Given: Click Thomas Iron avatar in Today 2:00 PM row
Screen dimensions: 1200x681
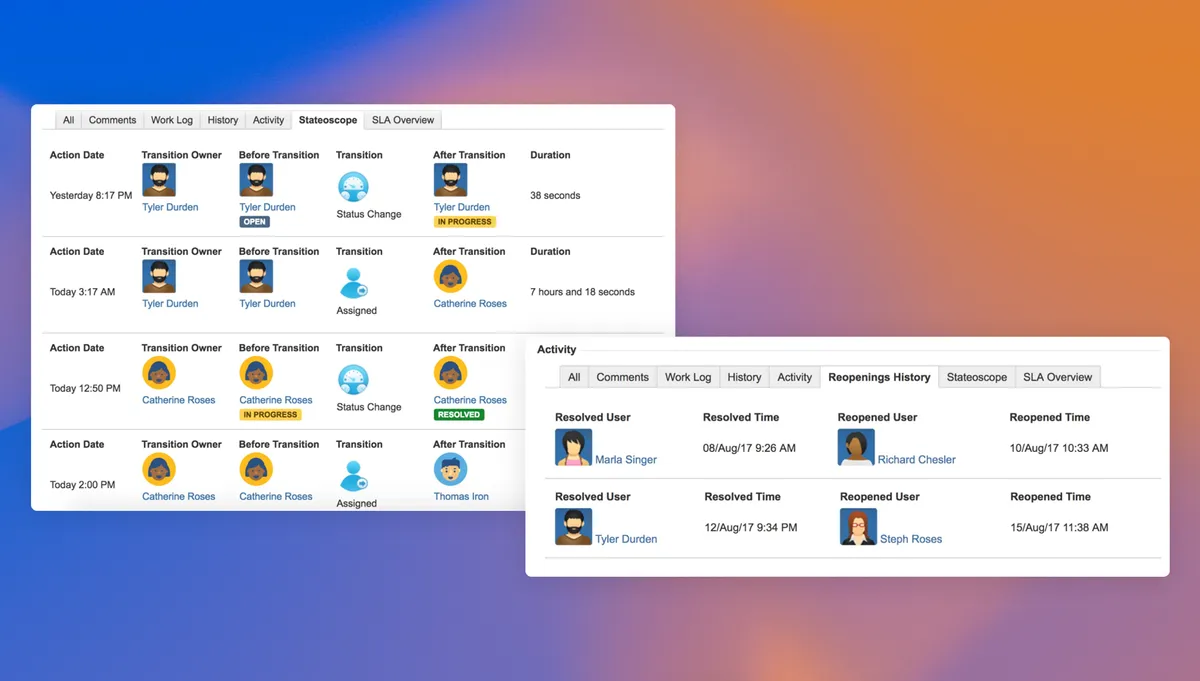Looking at the screenshot, I should pos(450,469).
